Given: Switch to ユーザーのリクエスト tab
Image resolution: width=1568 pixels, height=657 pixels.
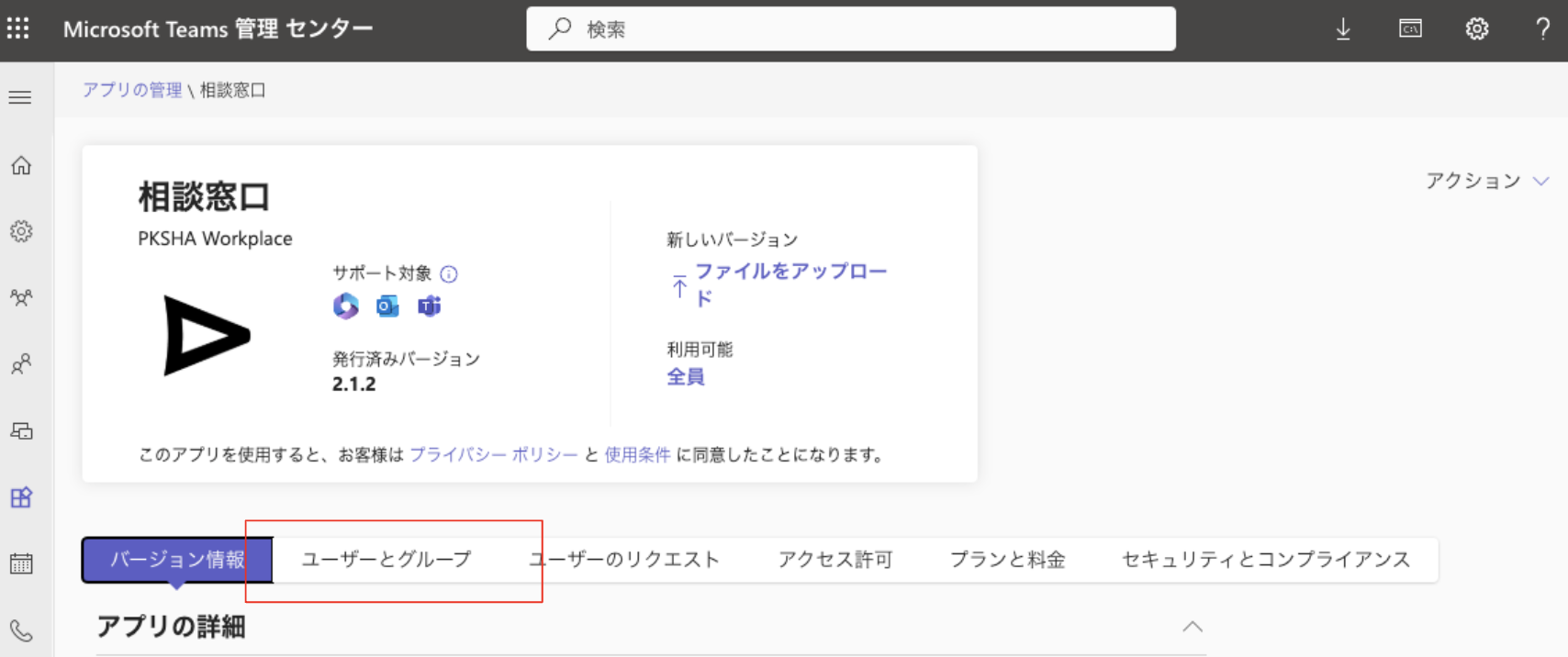Looking at the screenshot, I should click(x=624, y=560).
